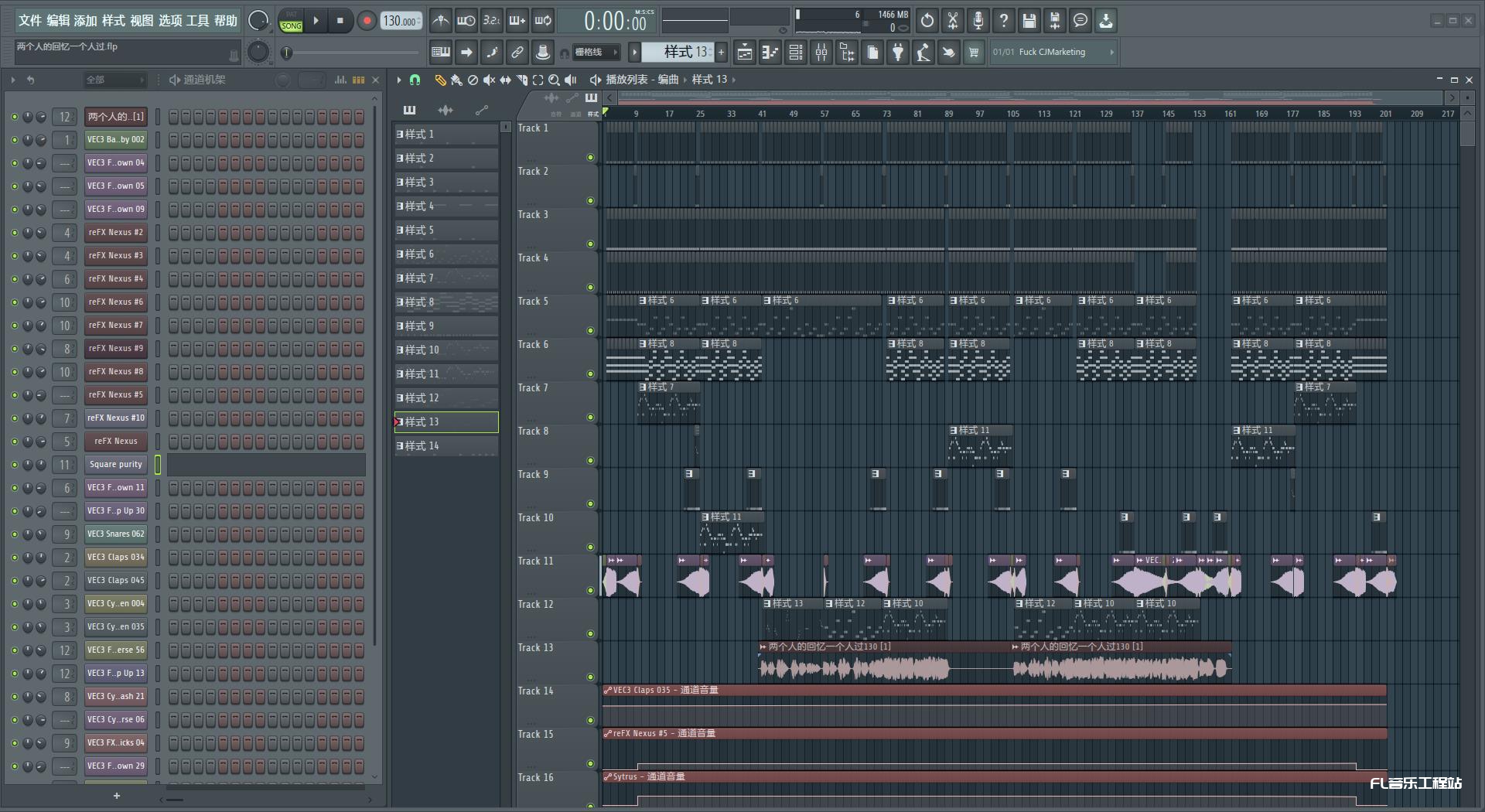Viewport: 1485px width, 812px height.
Task: Toggle step editing arrow icon
Action: 466,53
